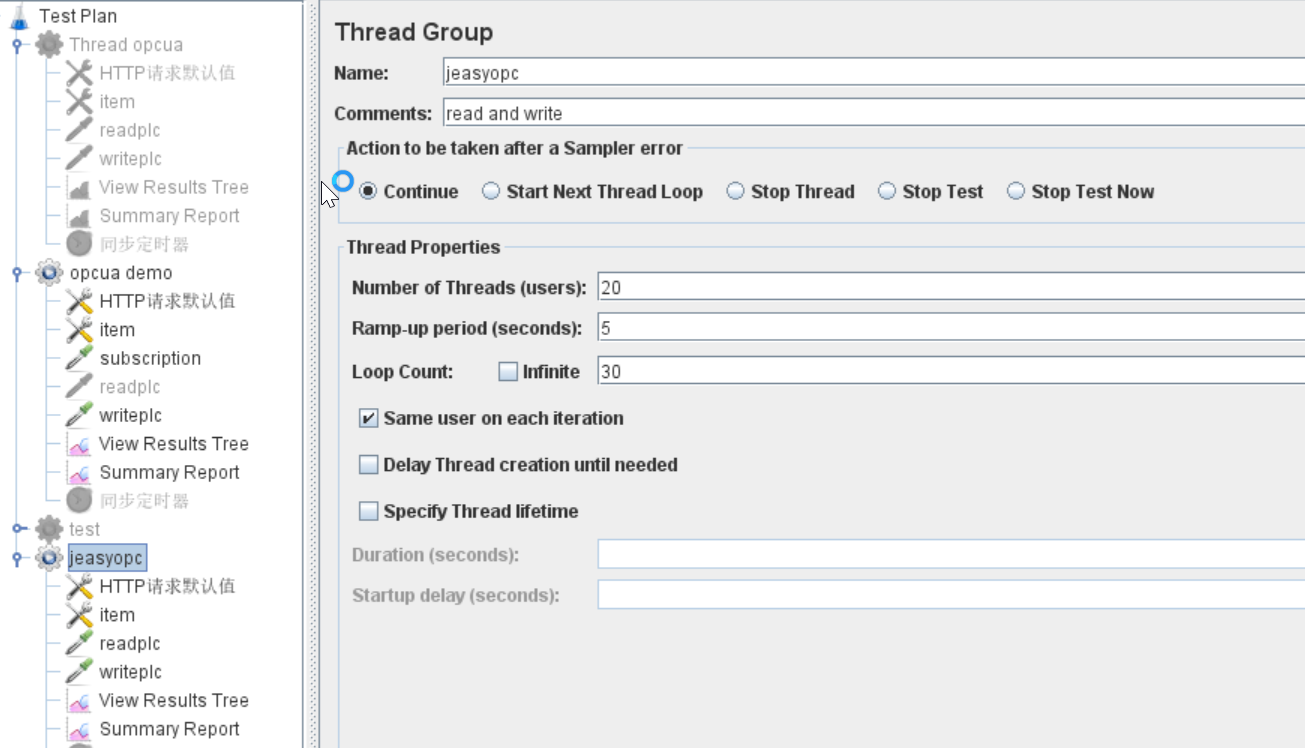The height and width of the screenshot is (748, 1305).
Task: Click the subscription sampler icon under opcua demo
Action: [x=81, y=358]
